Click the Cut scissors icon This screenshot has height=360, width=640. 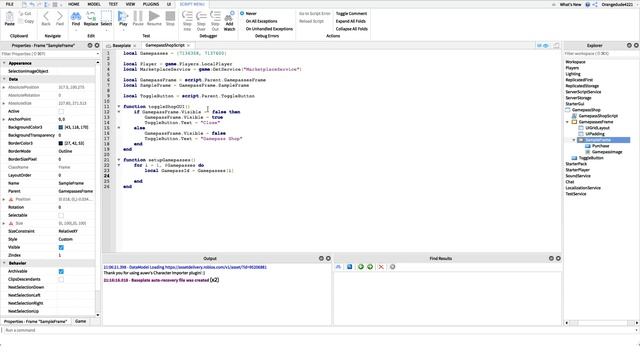coord(25,13)
